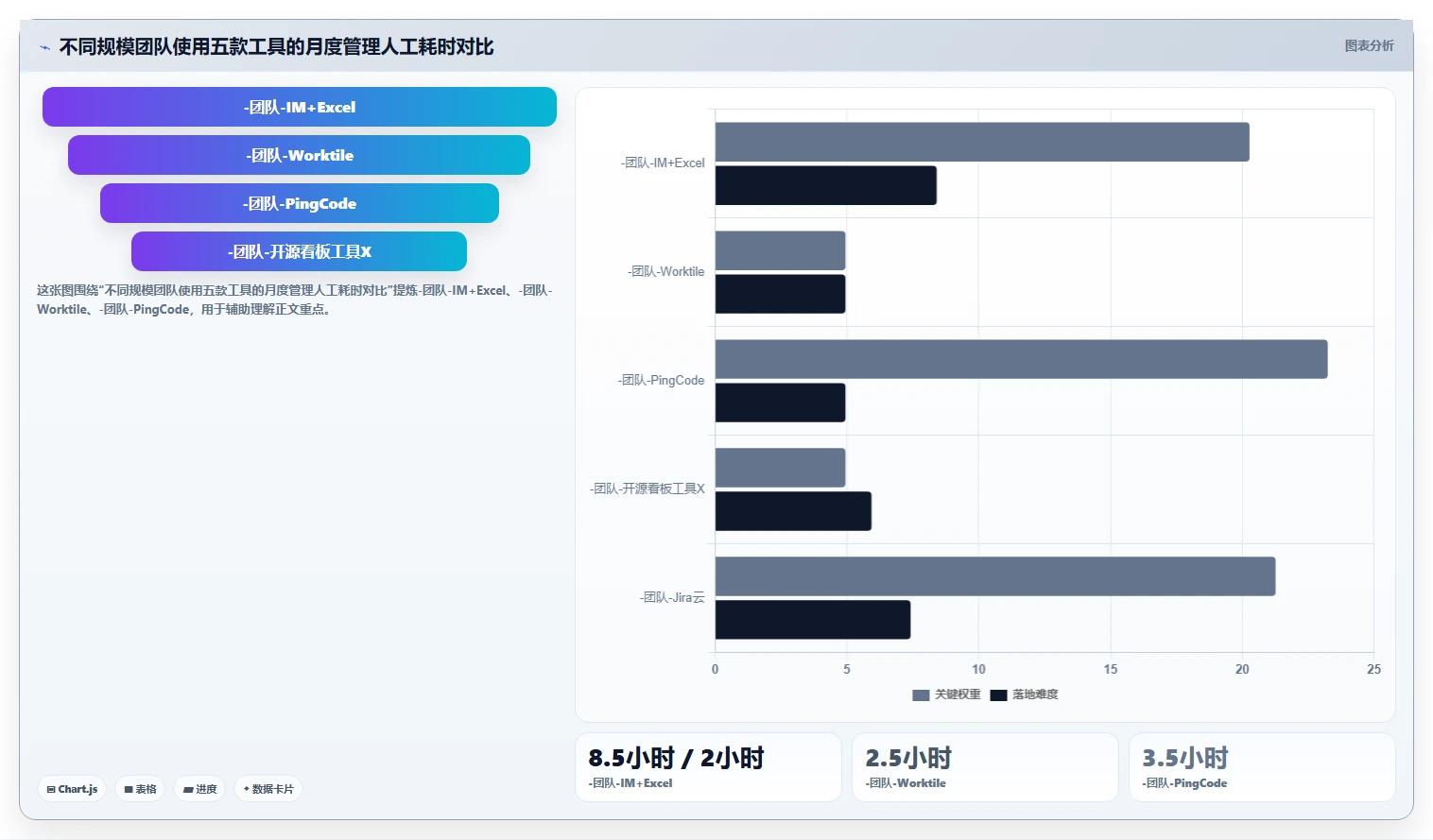1433x840 pixels.
Task: Click the -团队-PingCode y-axis label
Action: (x=661, y=380)
